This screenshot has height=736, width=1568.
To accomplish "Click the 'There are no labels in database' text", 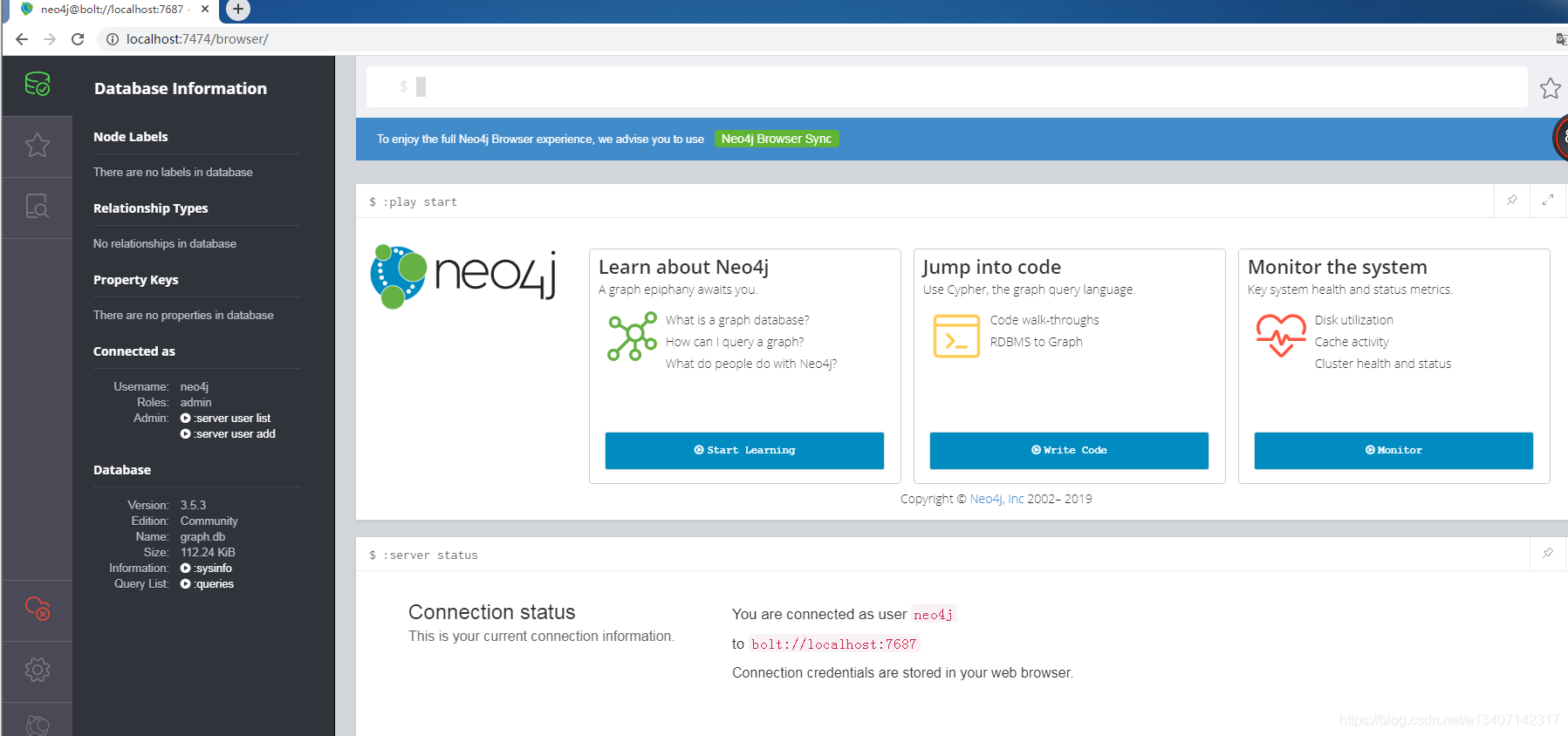I will pos(173,173).
